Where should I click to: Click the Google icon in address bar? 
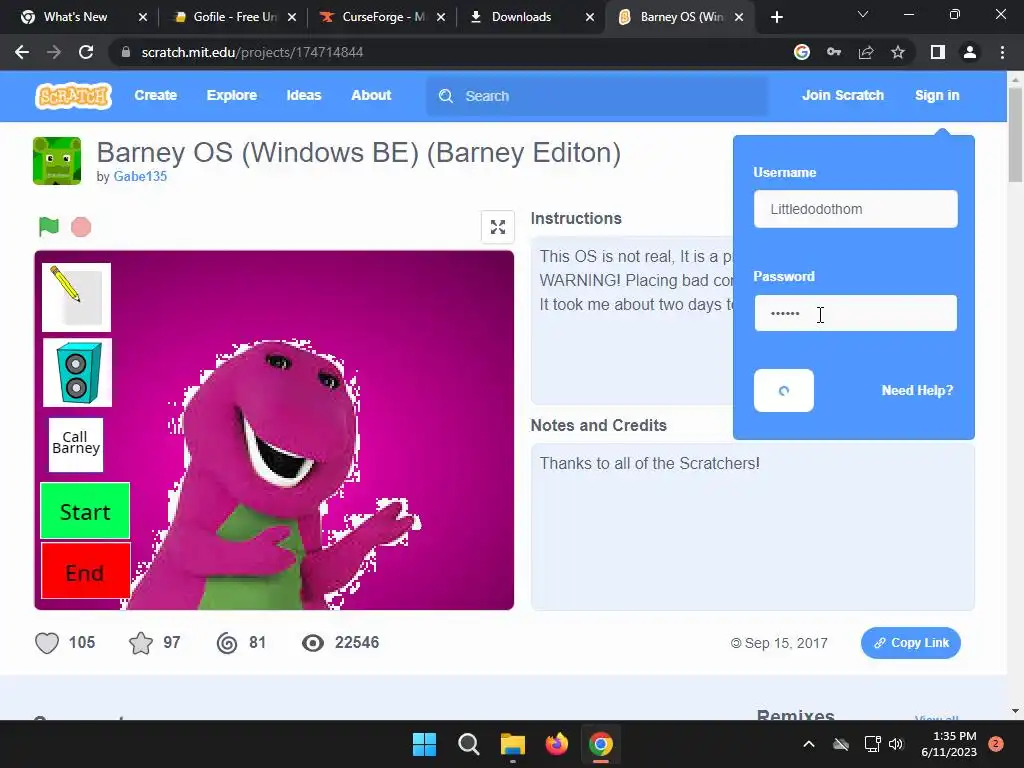801,52
